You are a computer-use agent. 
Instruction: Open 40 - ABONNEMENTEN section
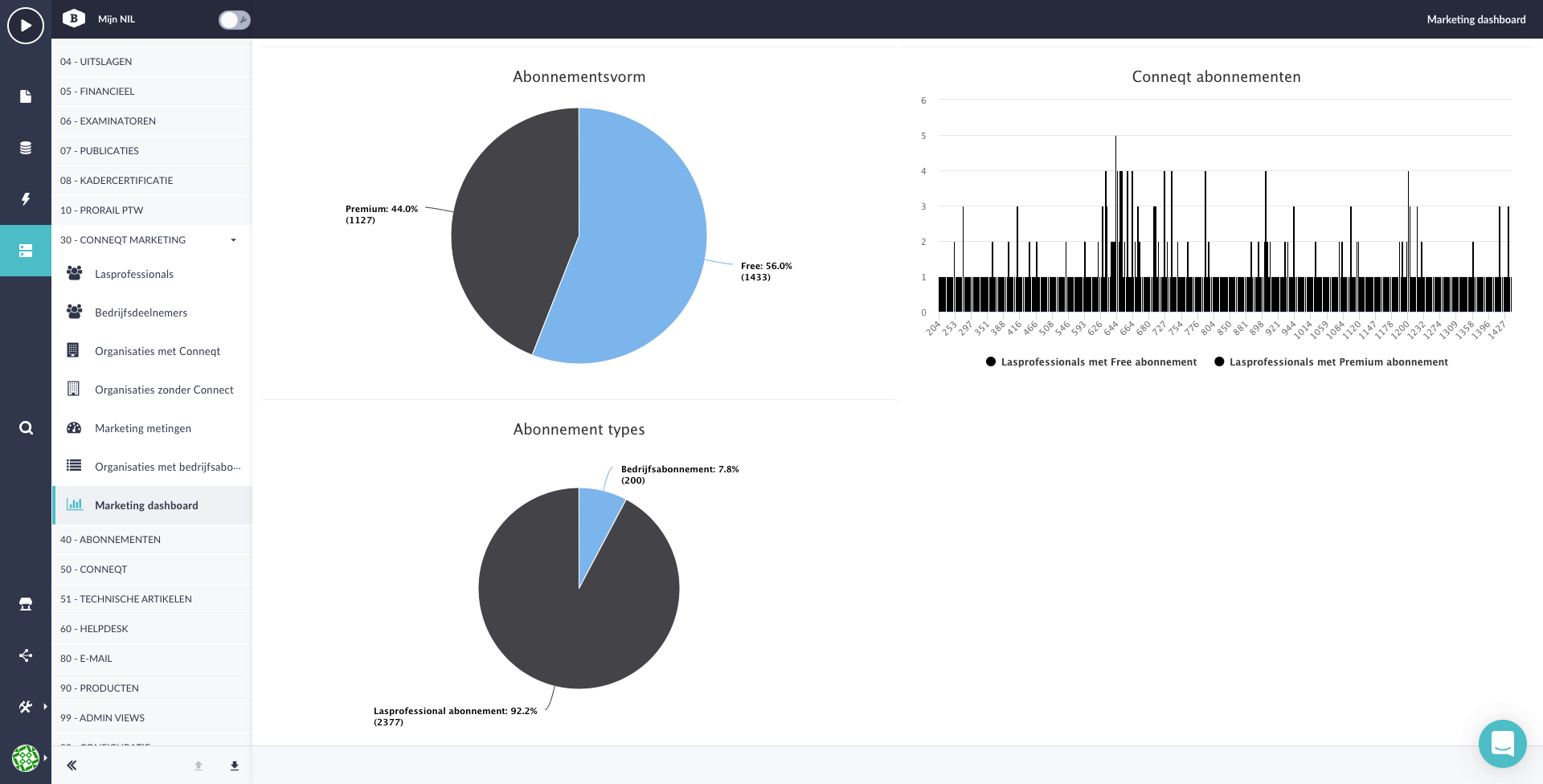(x=152, y=540)
